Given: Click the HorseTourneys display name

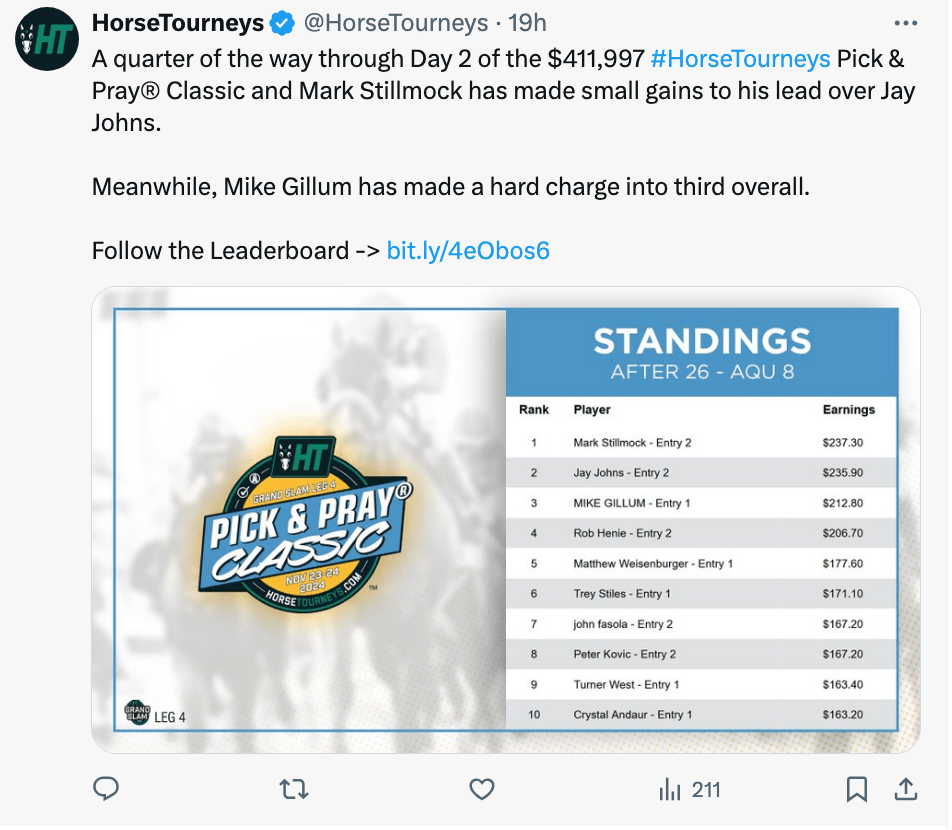Looking at the screenshot, I should coord(178,22).
